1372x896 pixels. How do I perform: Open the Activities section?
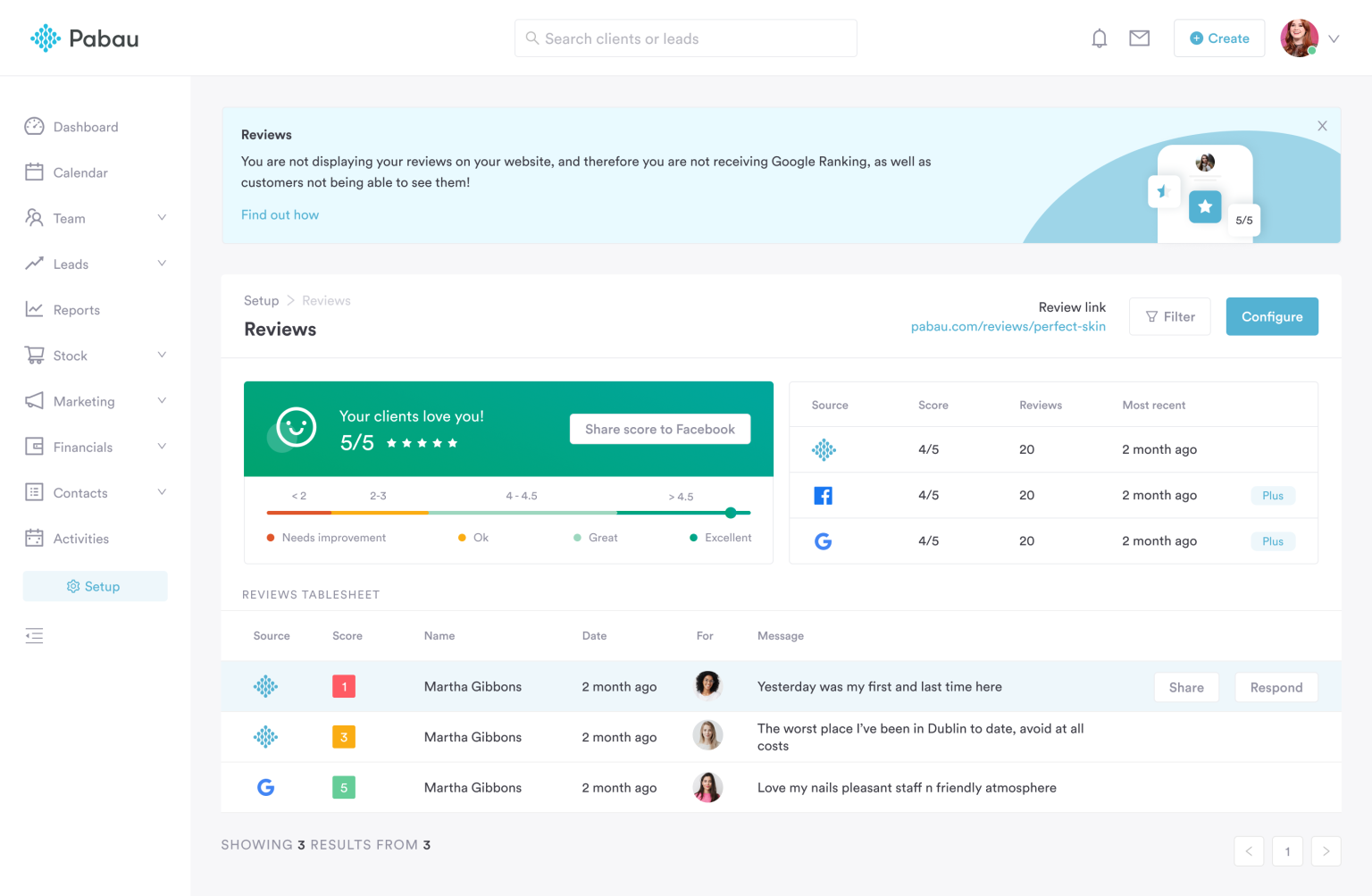click(79, 538)
